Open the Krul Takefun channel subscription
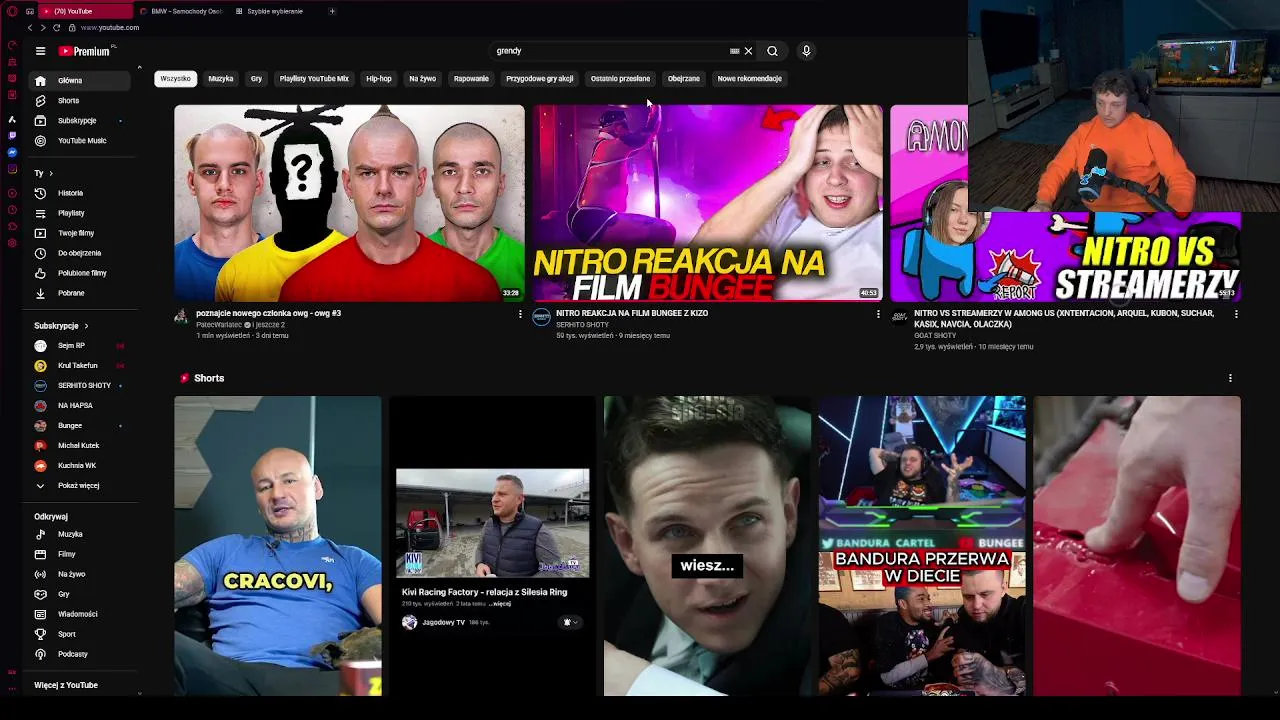Image resolution: width=1280 pixels, height=720 pixels. [80, 365]
